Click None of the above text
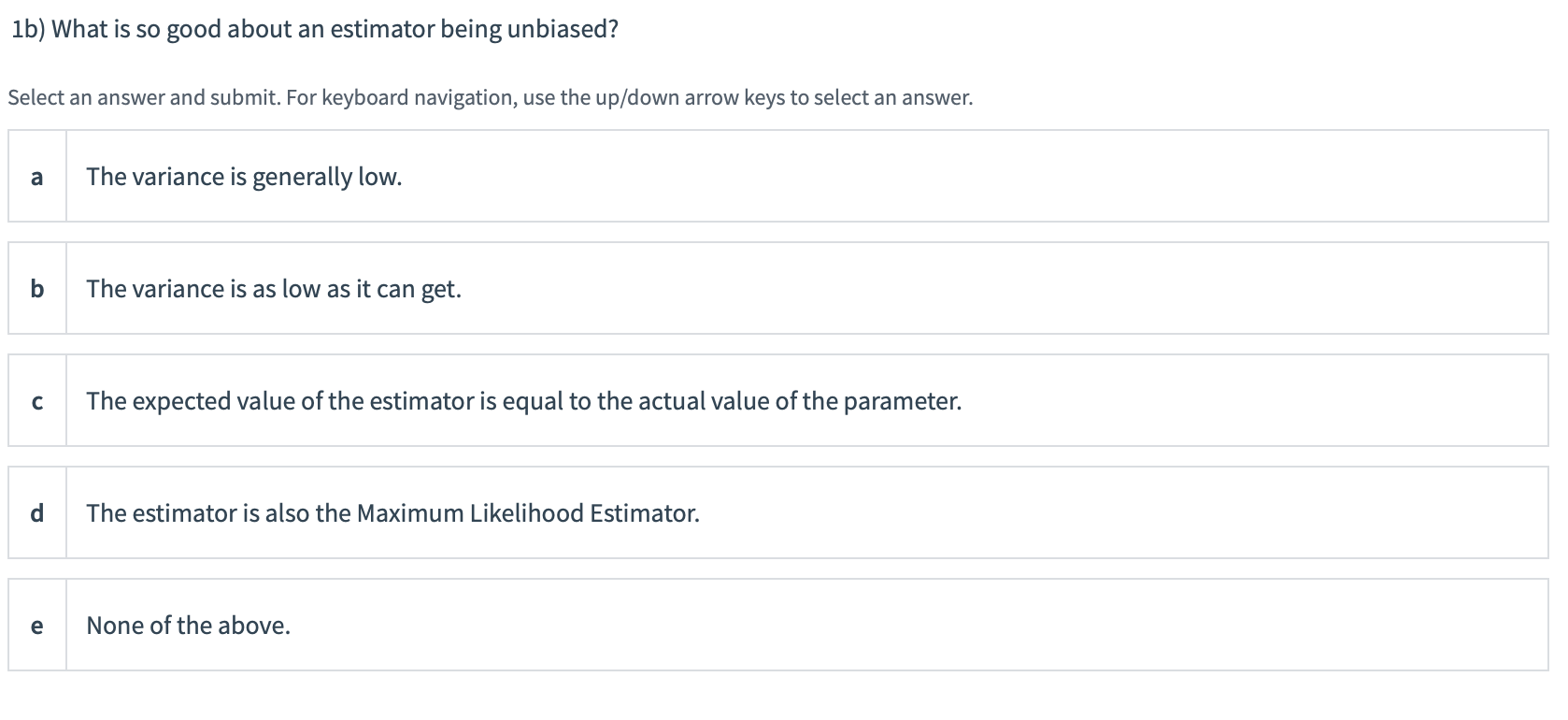Screen dimensions: 1568x720 pyautogui.click(x=187, y=626)
